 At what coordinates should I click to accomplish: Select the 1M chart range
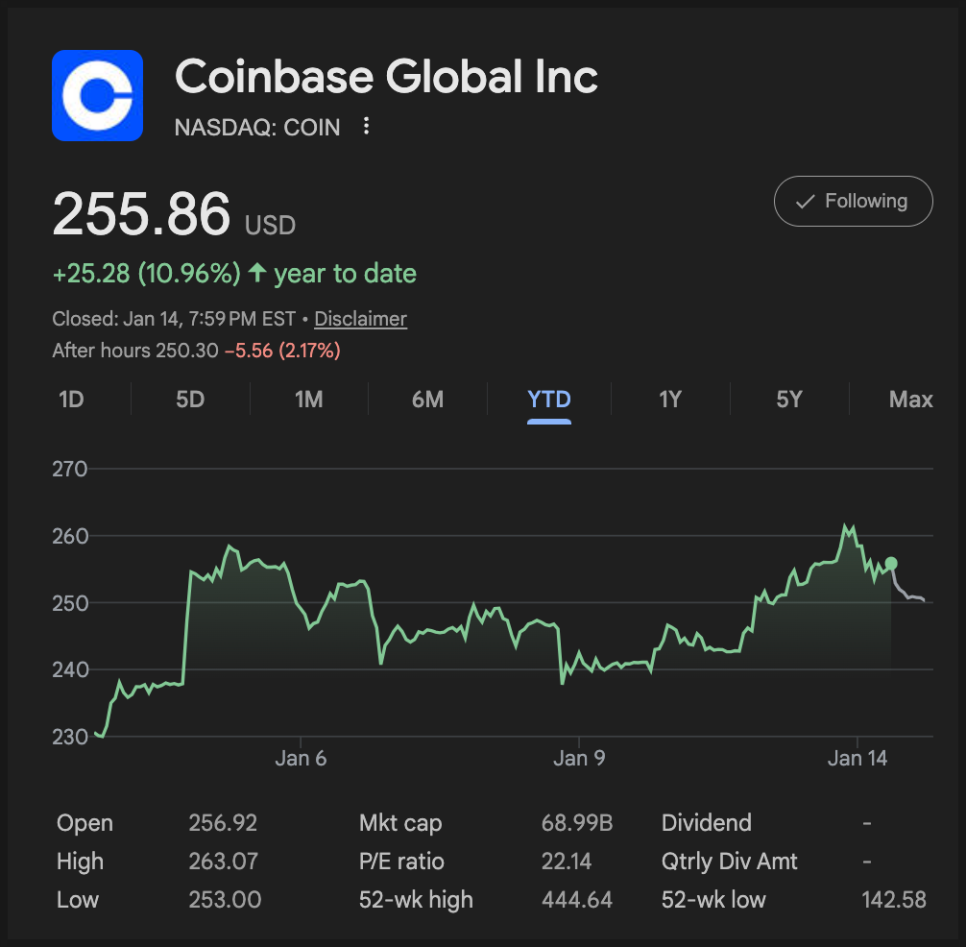309,400
